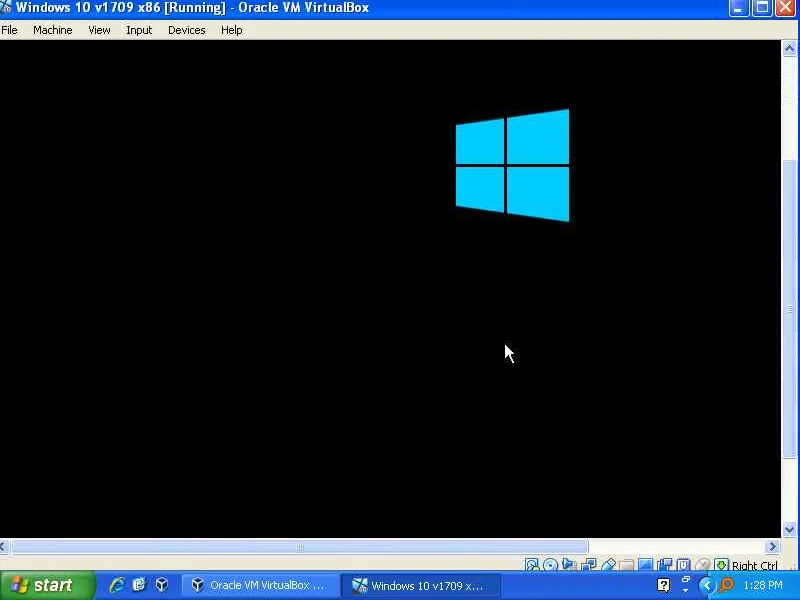800x600 pixels.
Task: Click the horizontal scrollbar thumb
Action: coord(300,547)
